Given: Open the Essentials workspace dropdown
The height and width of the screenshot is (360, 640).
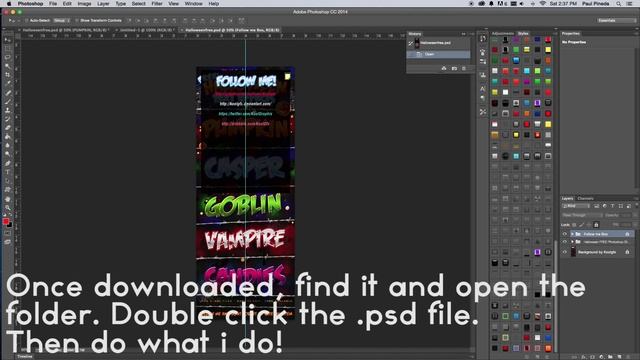Looking at the screenshot, I should pos(616,20).
